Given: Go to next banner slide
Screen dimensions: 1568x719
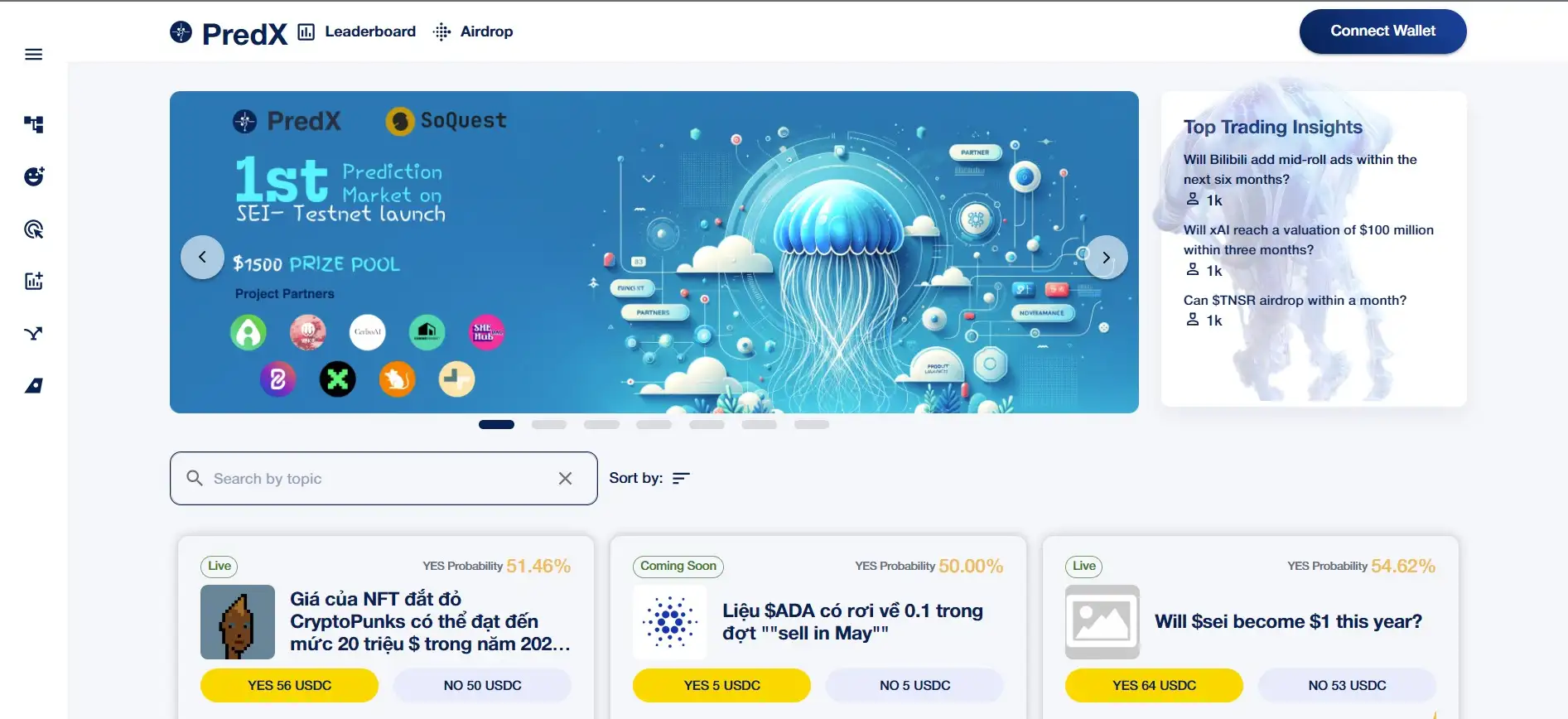Looking at the screenshot, I should click(x=1106, y=258).
